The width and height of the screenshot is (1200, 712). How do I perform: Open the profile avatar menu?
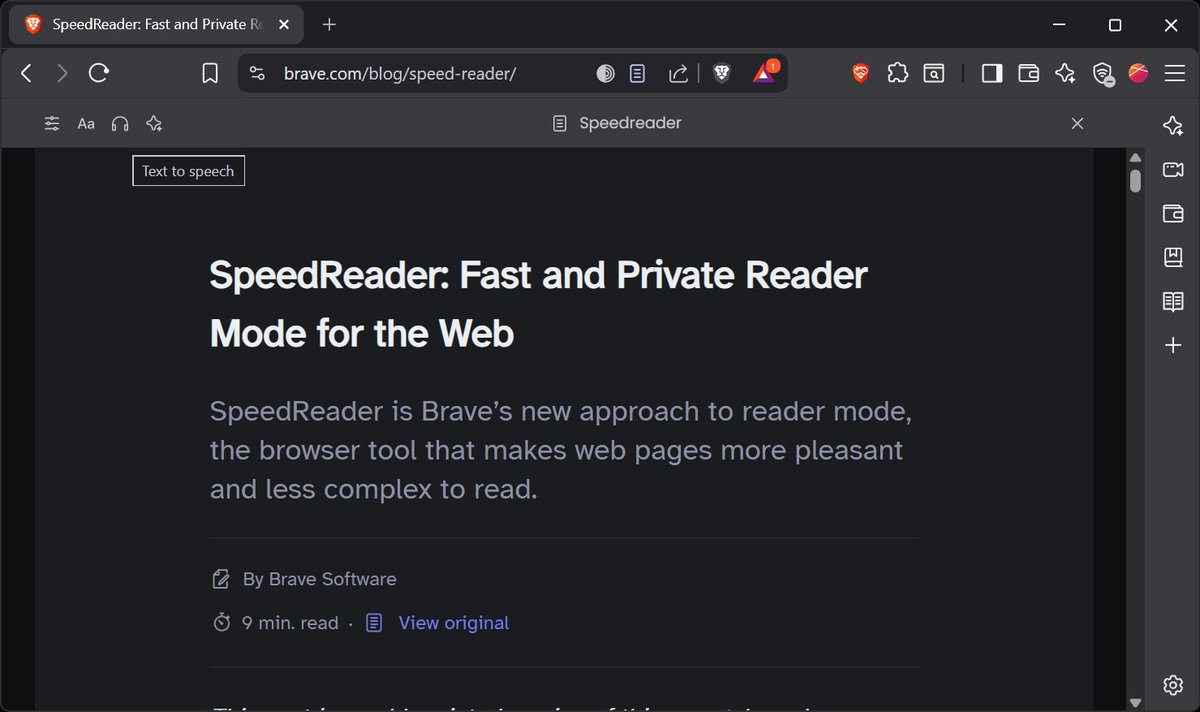tap(1138, 72)
